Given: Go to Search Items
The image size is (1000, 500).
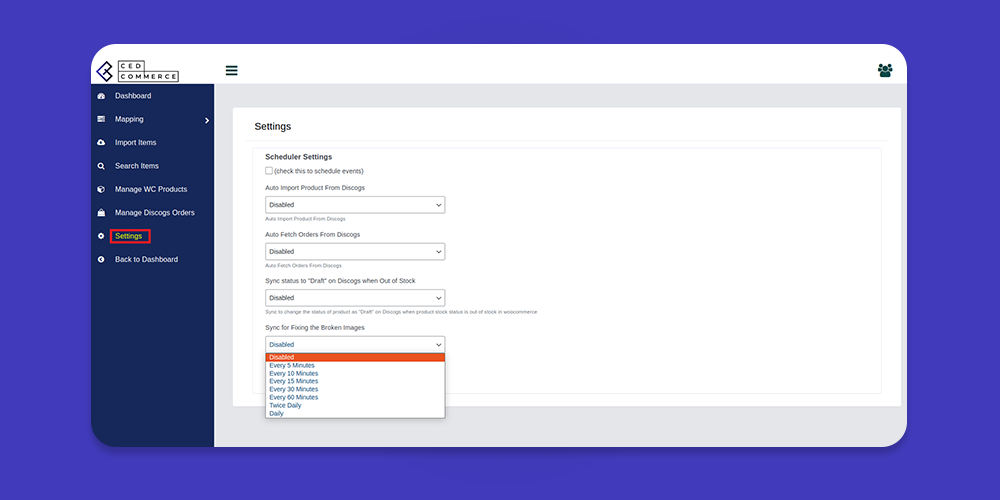Looking at the screenshot, I should tap(136, 166).
